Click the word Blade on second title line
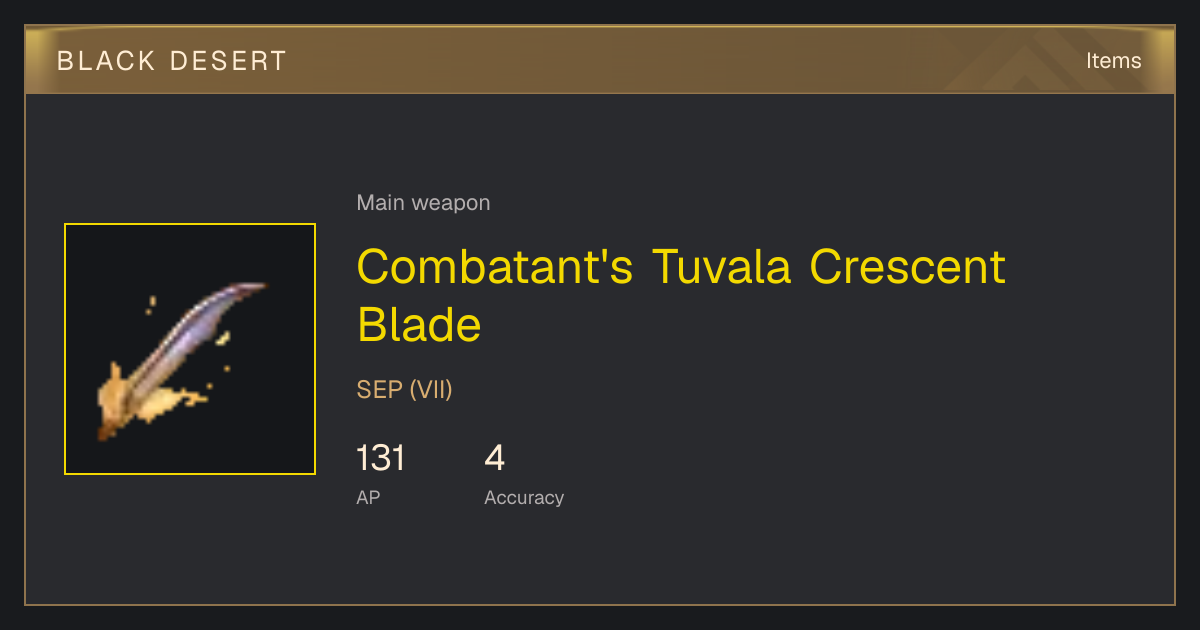1200x630 pixels. [x=419, y=324]
